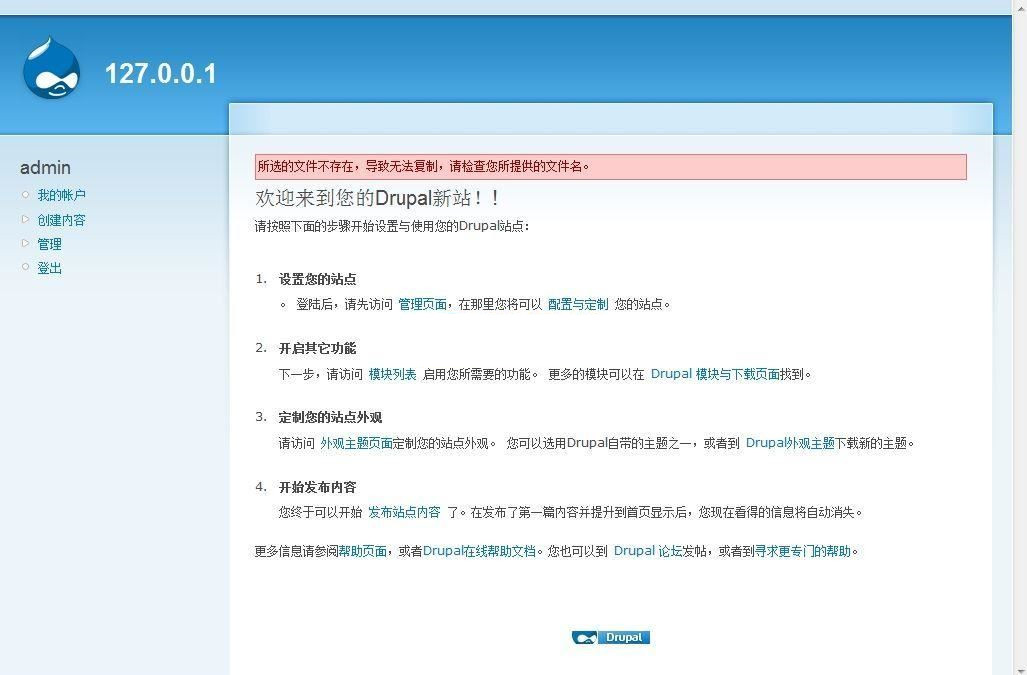Open 我的帐户 from the sidebar
The height and width of the screenshot is (675, 1027).
pos(62,194)
